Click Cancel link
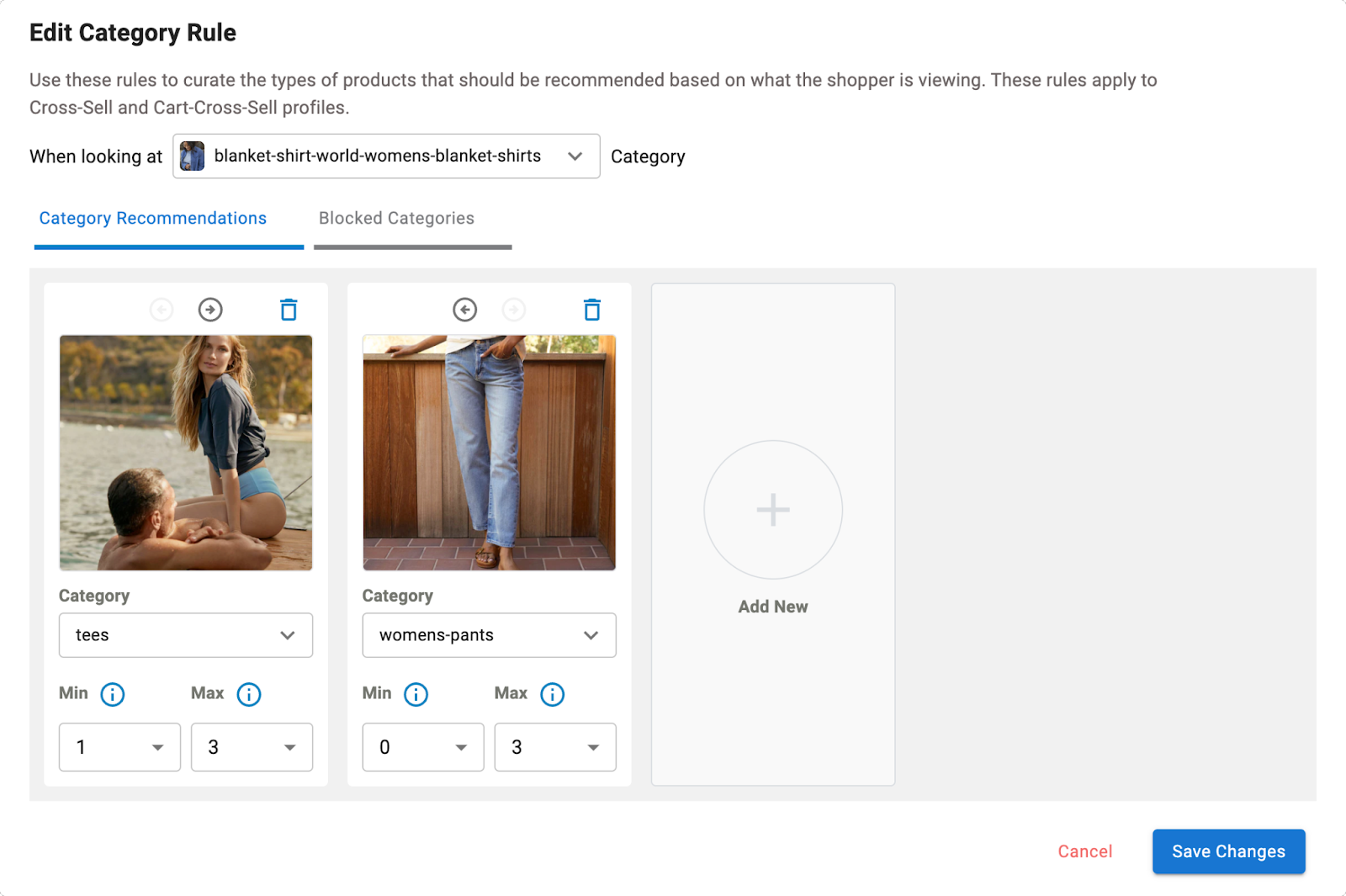This screenshot has height=896, width=1346. coord(1085,851)
